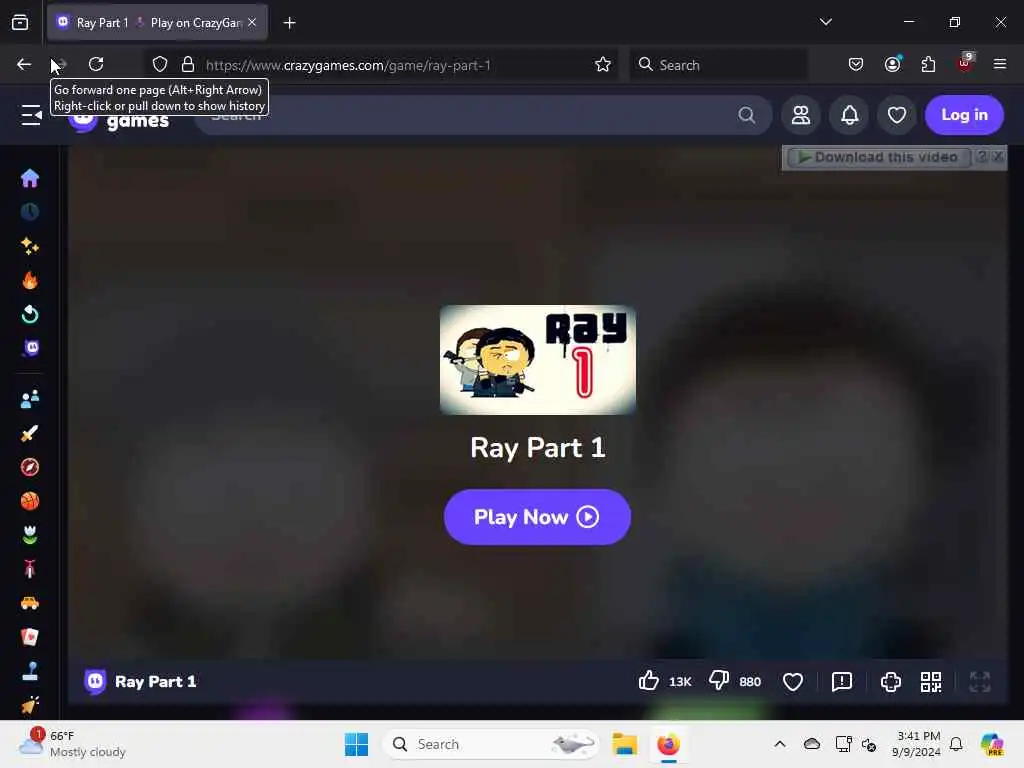Click the Log in button

click(x=964, y=115)
